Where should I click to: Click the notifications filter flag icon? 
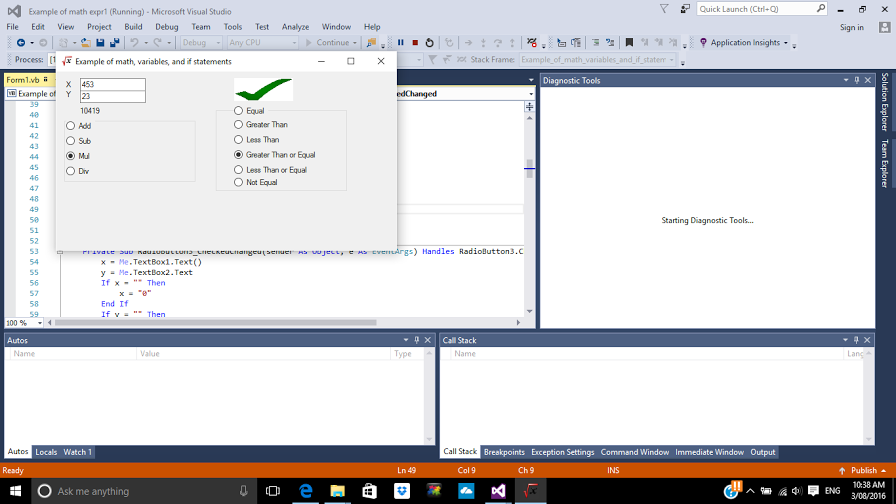[664, 9]
